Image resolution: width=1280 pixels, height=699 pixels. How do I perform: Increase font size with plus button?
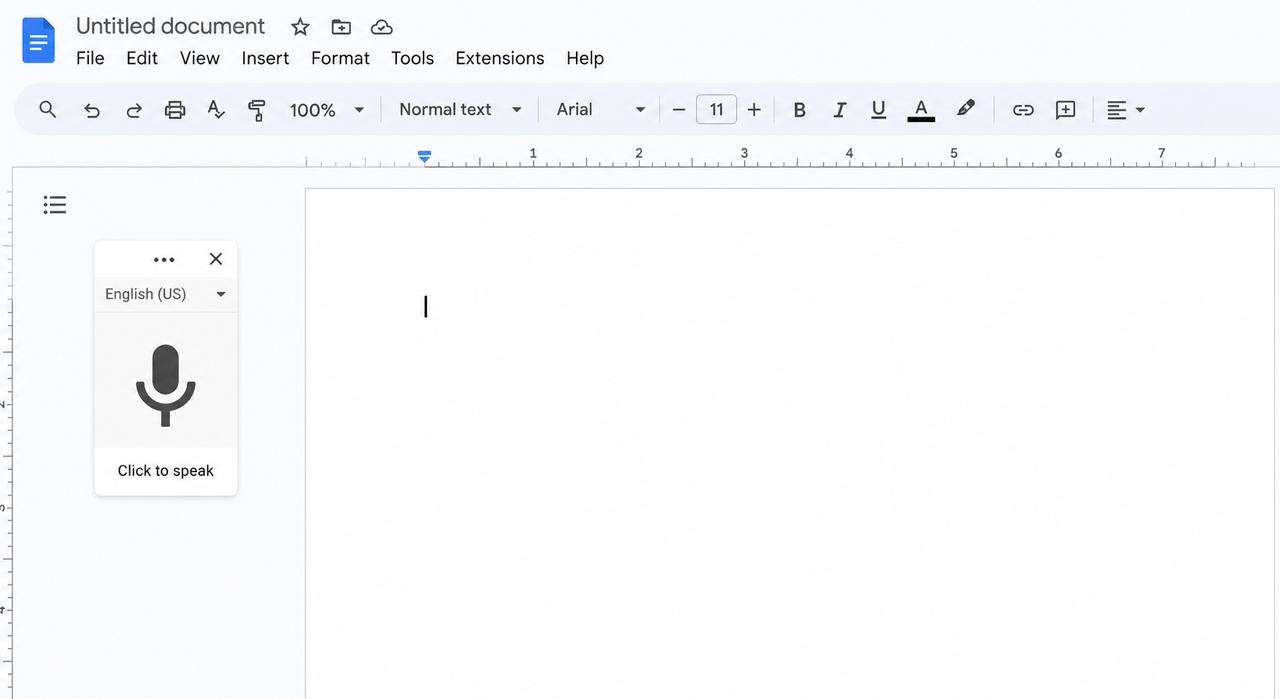coord(754,110)
